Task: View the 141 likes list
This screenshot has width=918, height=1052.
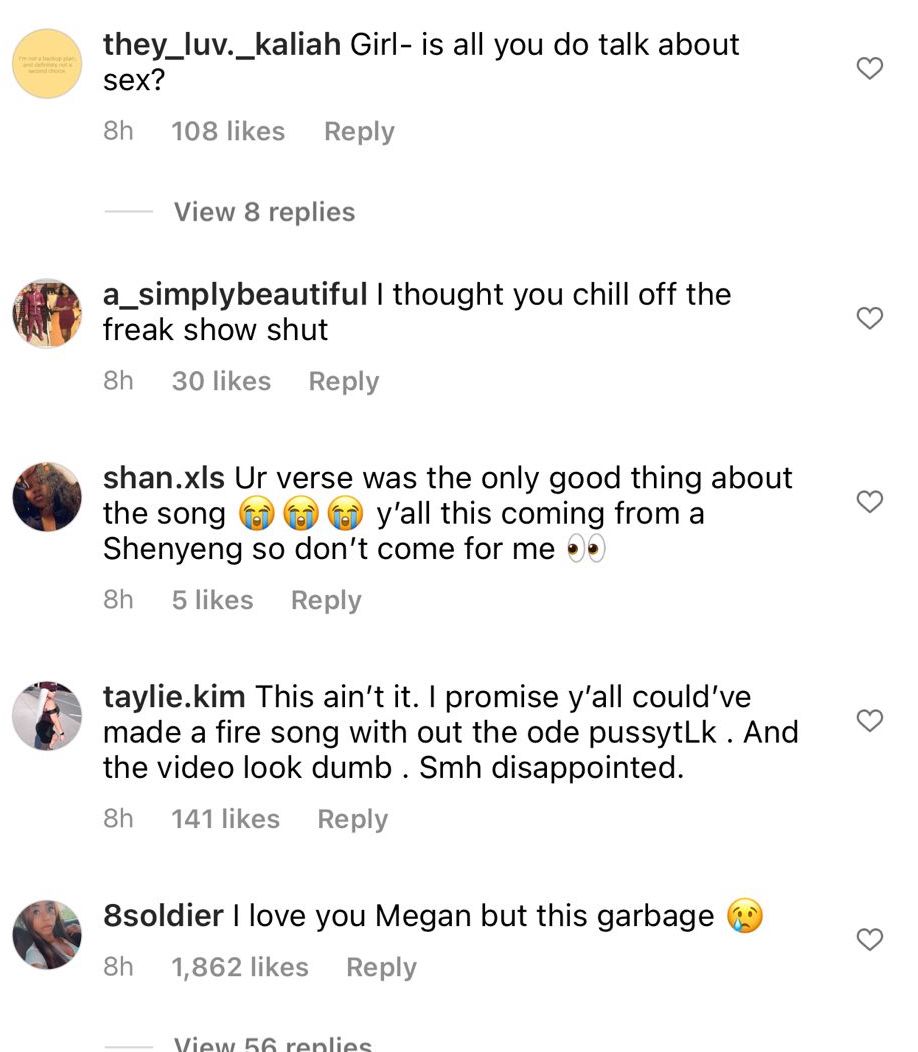Action: 225,819
